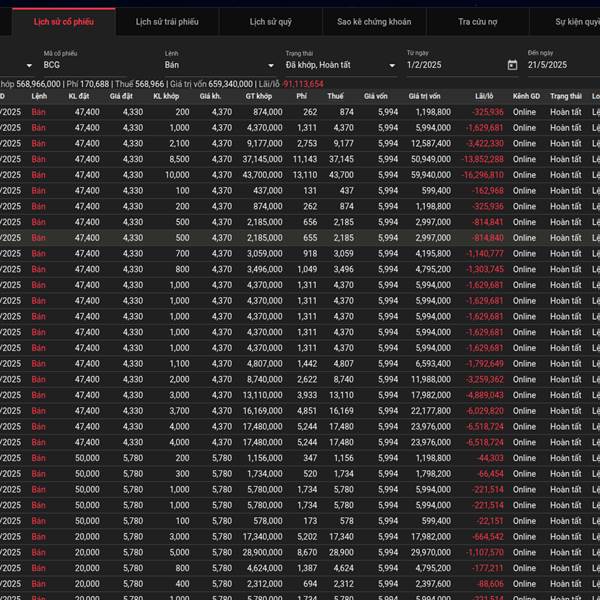The width and height of the screenshot is (600, 600).
Task: Select the loss value -4,889,043
Action: [x=484, y=395]
